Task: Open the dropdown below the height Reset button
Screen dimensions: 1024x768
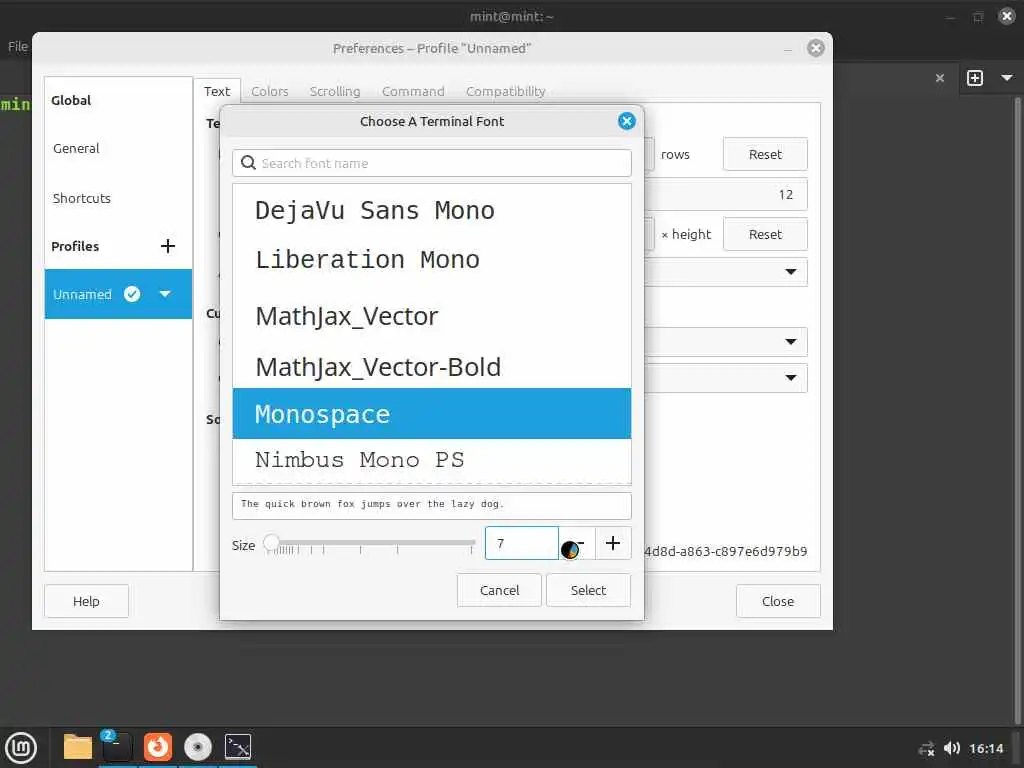Action: tap(726, 272)
